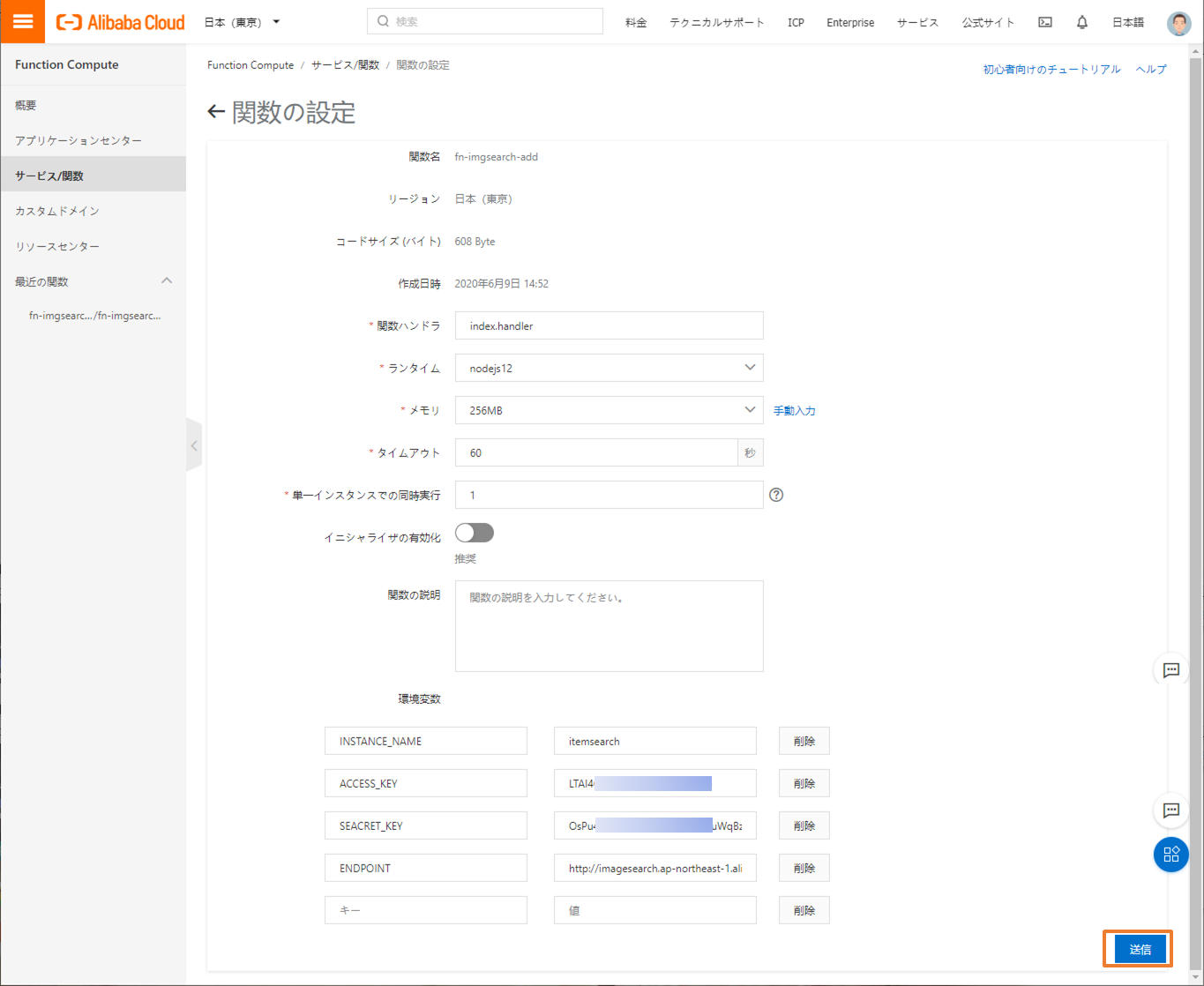1204x986 pixels.
Task: Click the サービス/関数 breadcrumb link
Action: (x=345, y=65)
